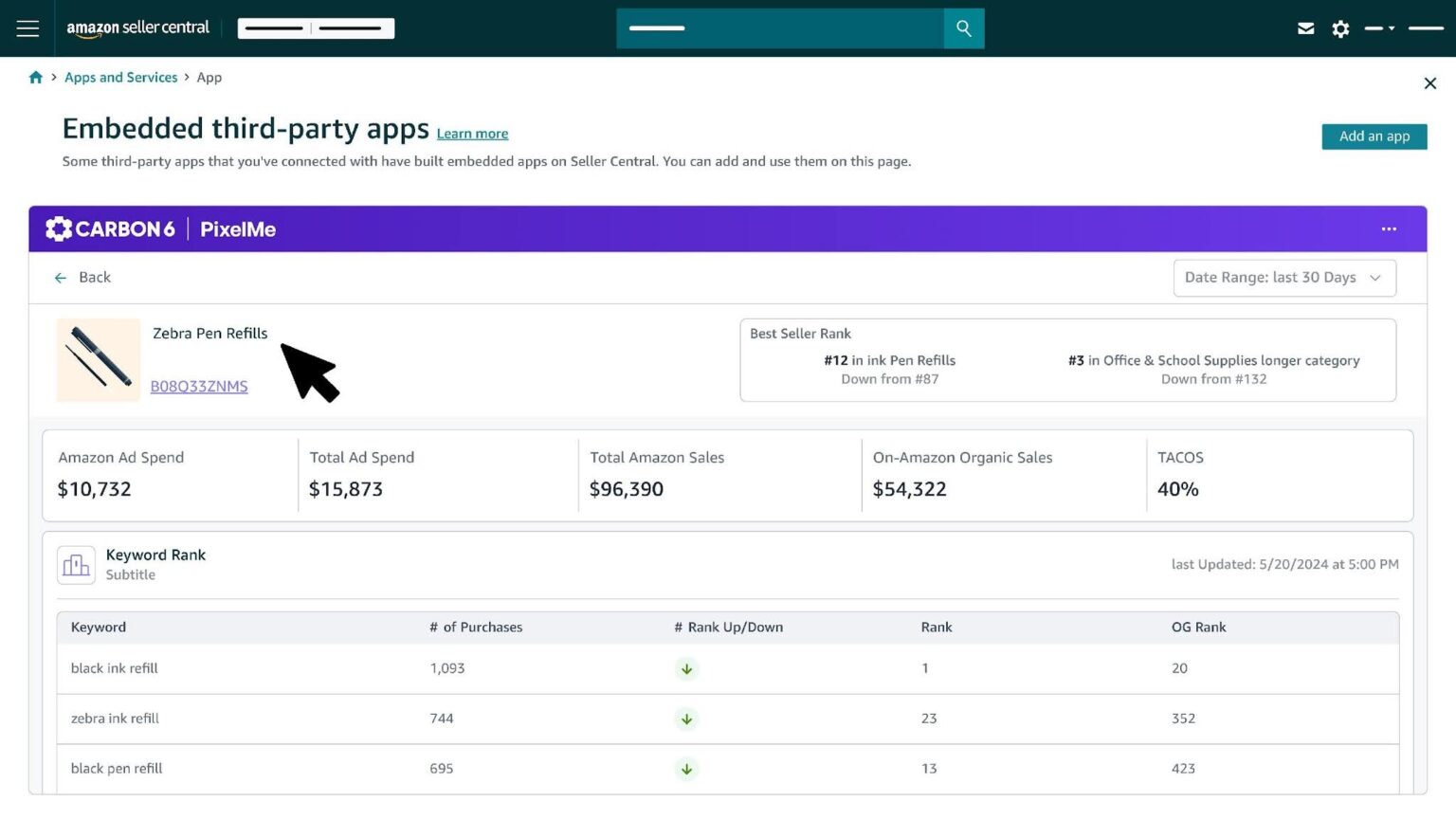
Task: Click the Carbon 6 gear logo
Action: [58, 228]
